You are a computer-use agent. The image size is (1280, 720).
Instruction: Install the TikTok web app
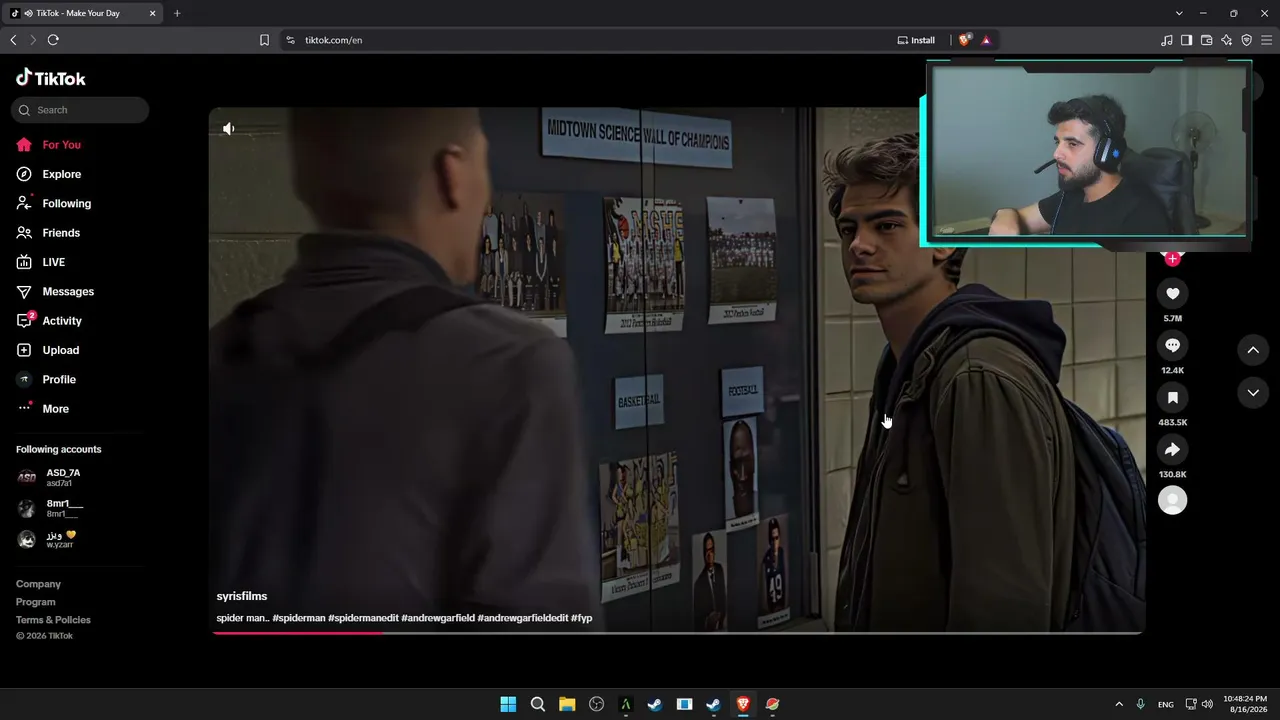click(917, 40)
